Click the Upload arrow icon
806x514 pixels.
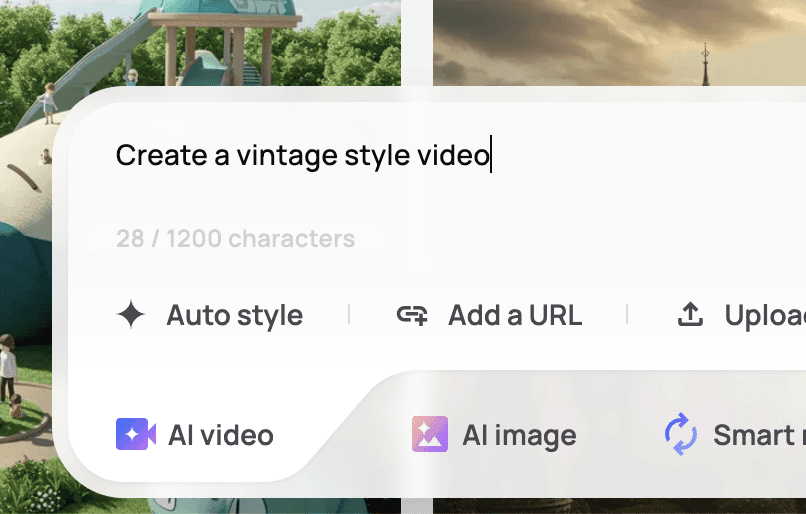pyautogui.click(x=690, y=314)
